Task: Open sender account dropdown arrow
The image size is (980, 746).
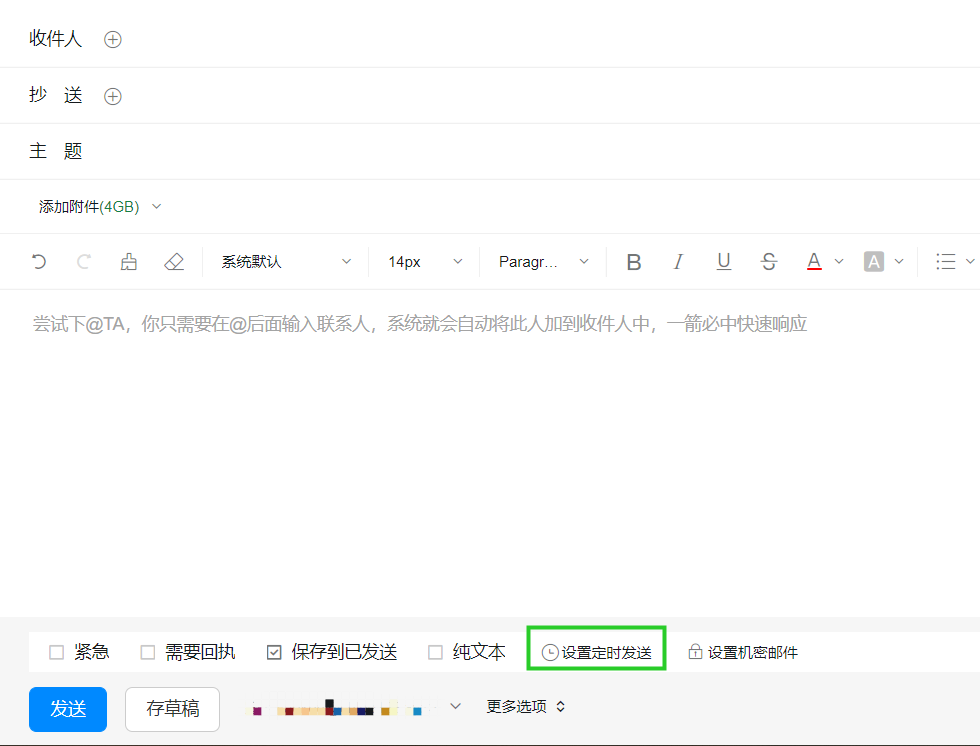Action: [456, 707]
